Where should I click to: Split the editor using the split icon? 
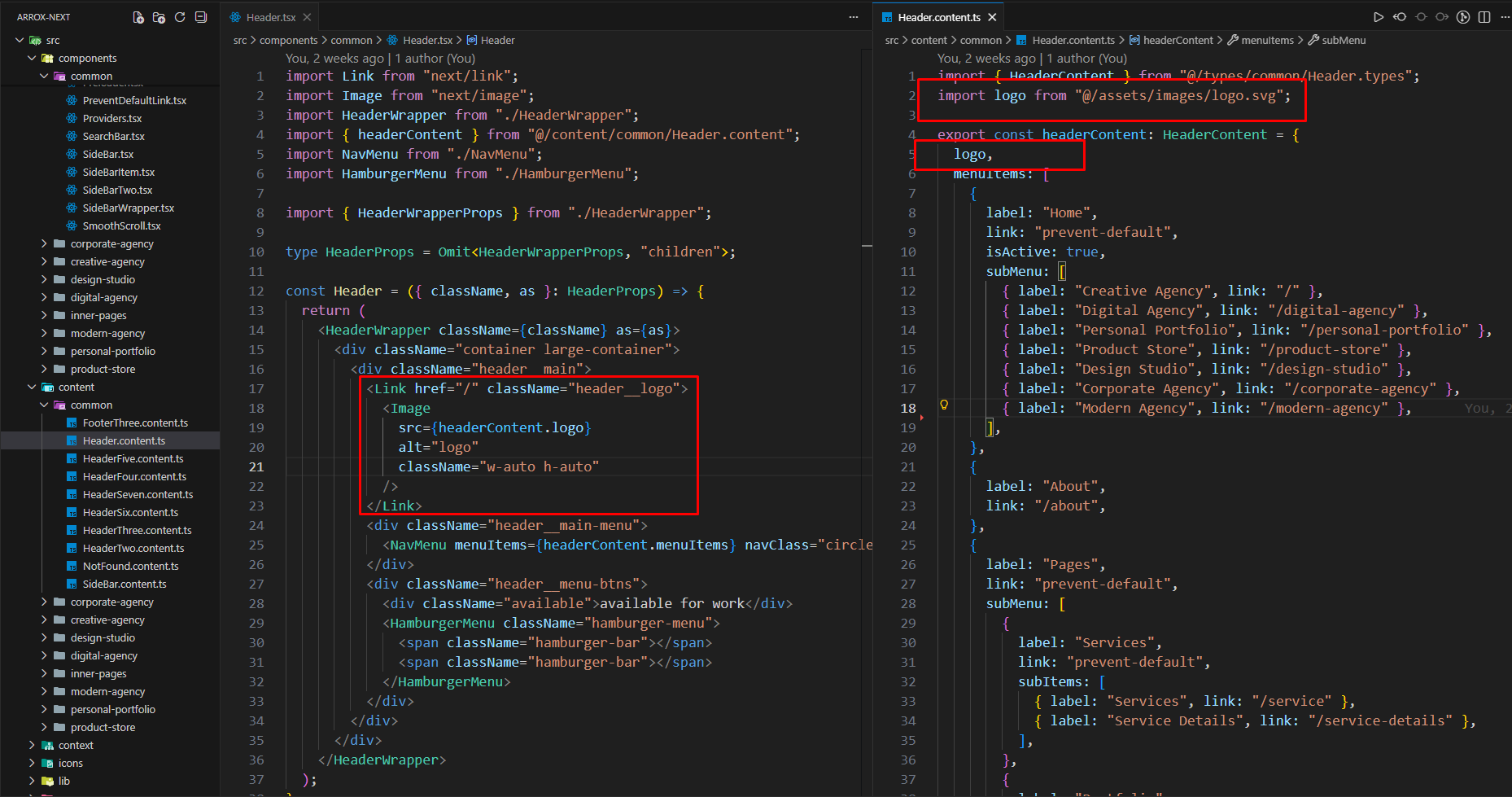coord(1484,17)
